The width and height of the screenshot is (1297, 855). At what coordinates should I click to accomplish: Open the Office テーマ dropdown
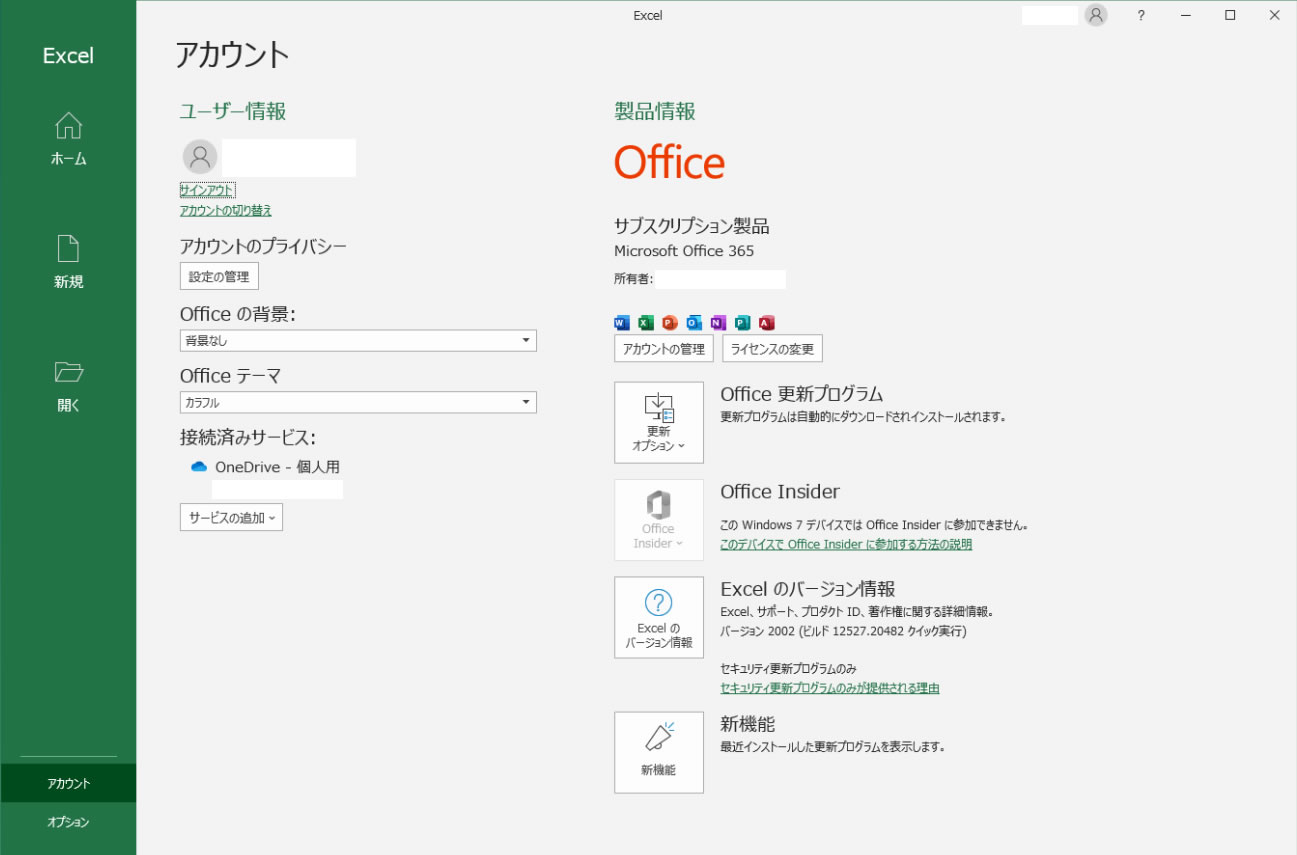tap(358, 402)
